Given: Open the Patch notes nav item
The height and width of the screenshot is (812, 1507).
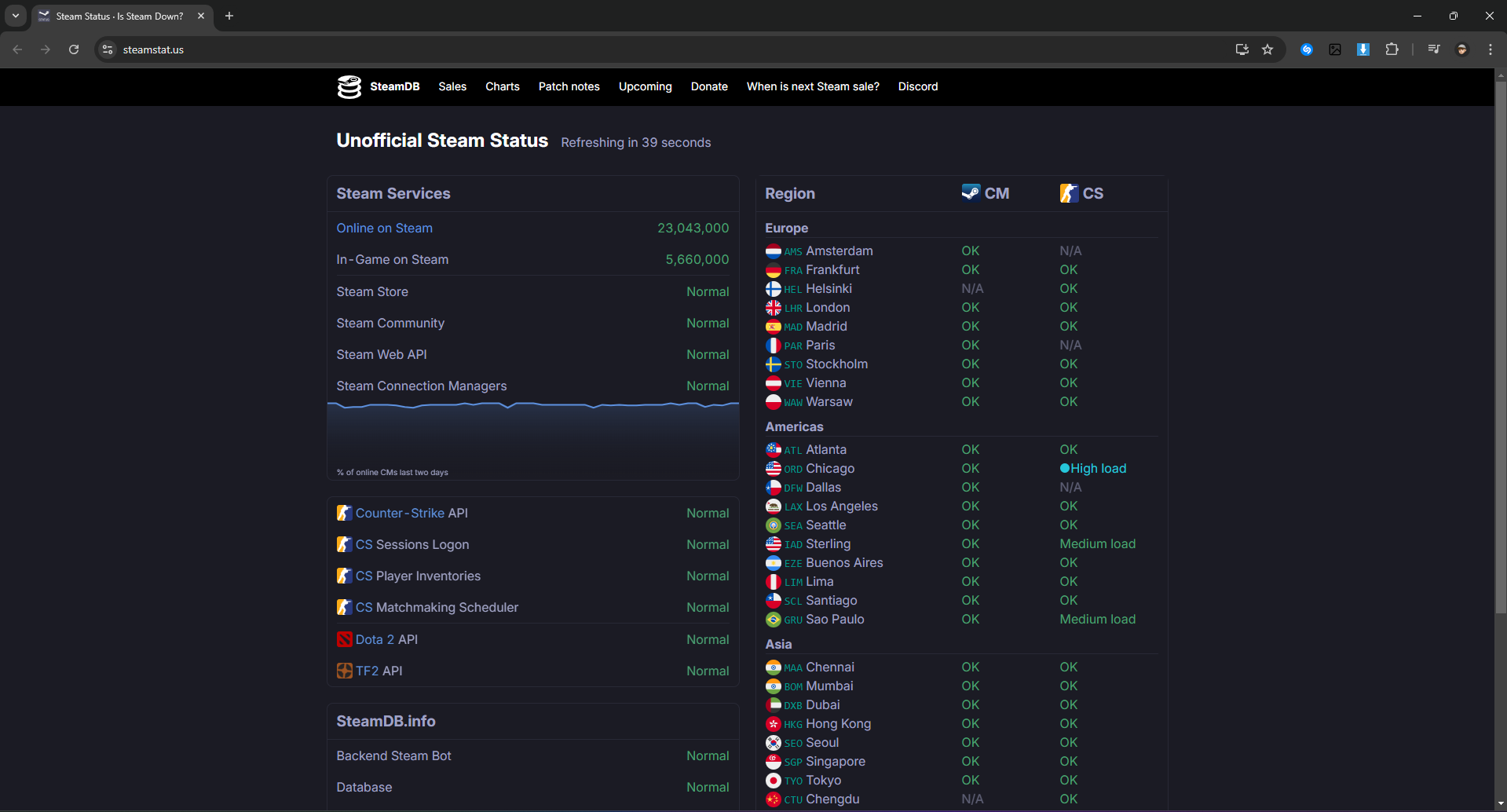Looking at the screenshot, I should (x=569, y=86).
